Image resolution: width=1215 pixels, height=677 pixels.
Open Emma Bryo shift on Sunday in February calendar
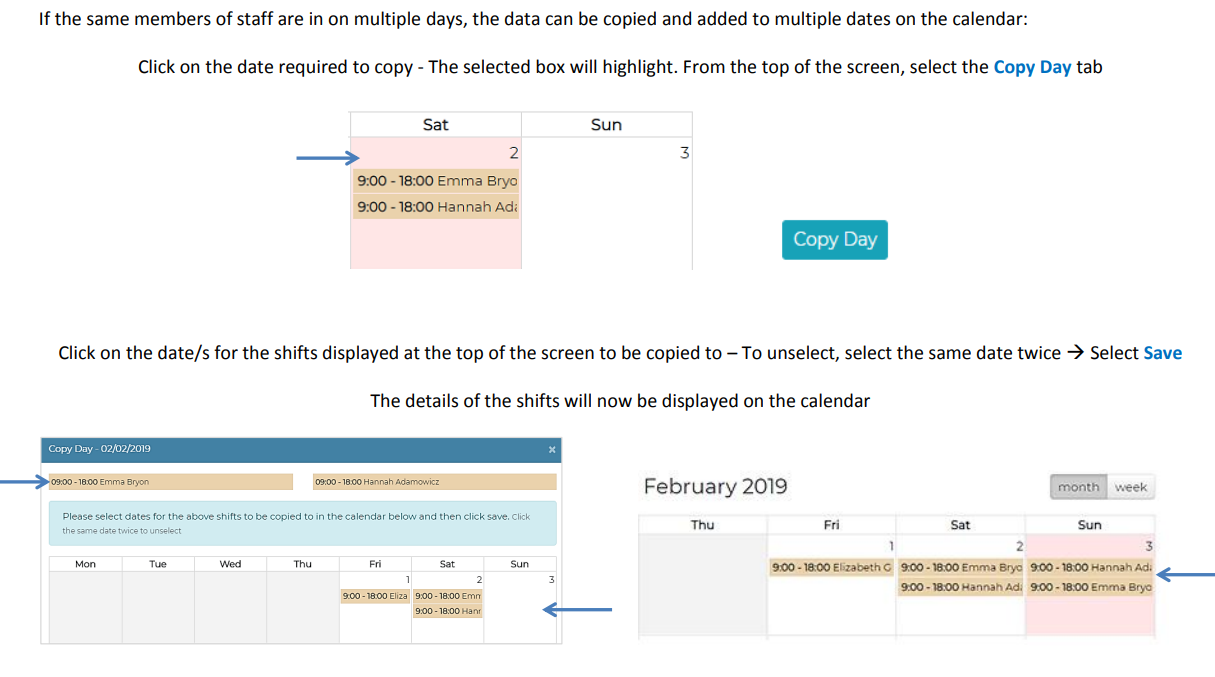[x=1090, y=587]
